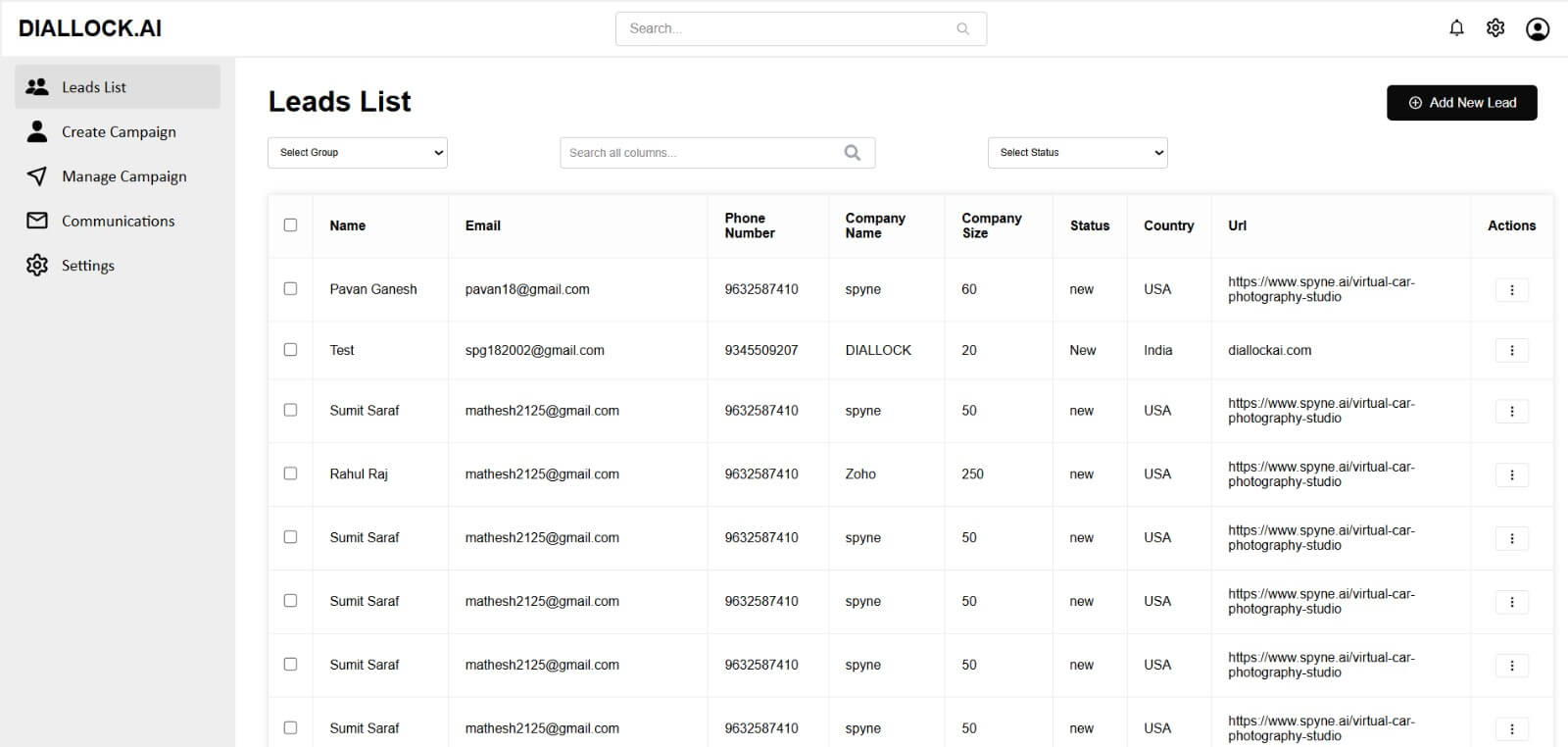Open Create Campaign page
This screenshot has height=747, width=1568.
coord(118,131)
